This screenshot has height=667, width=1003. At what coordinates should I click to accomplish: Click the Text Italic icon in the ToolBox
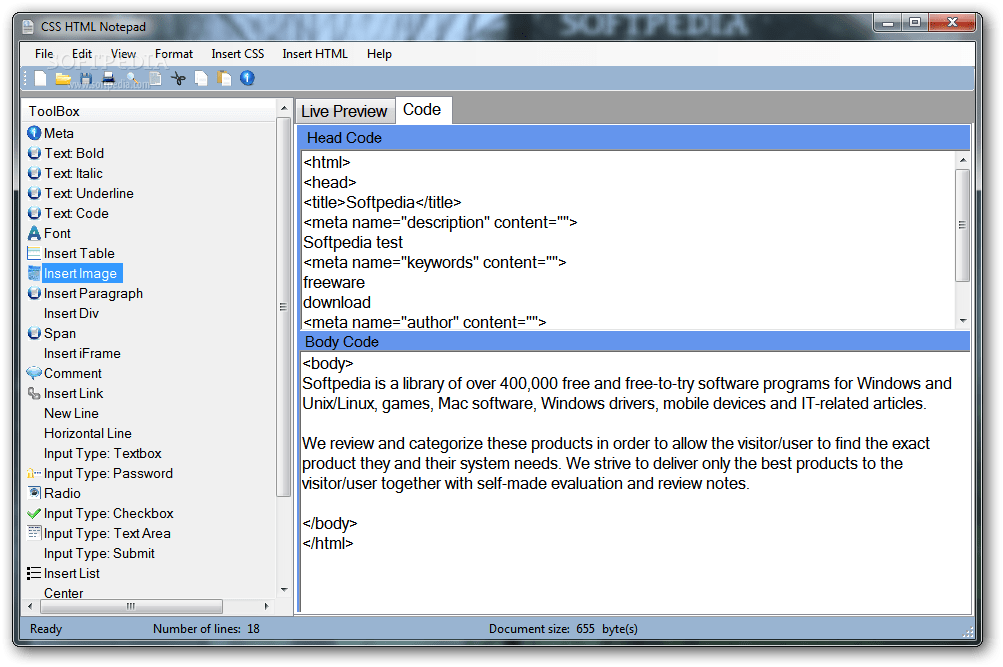tap(34, 173)
